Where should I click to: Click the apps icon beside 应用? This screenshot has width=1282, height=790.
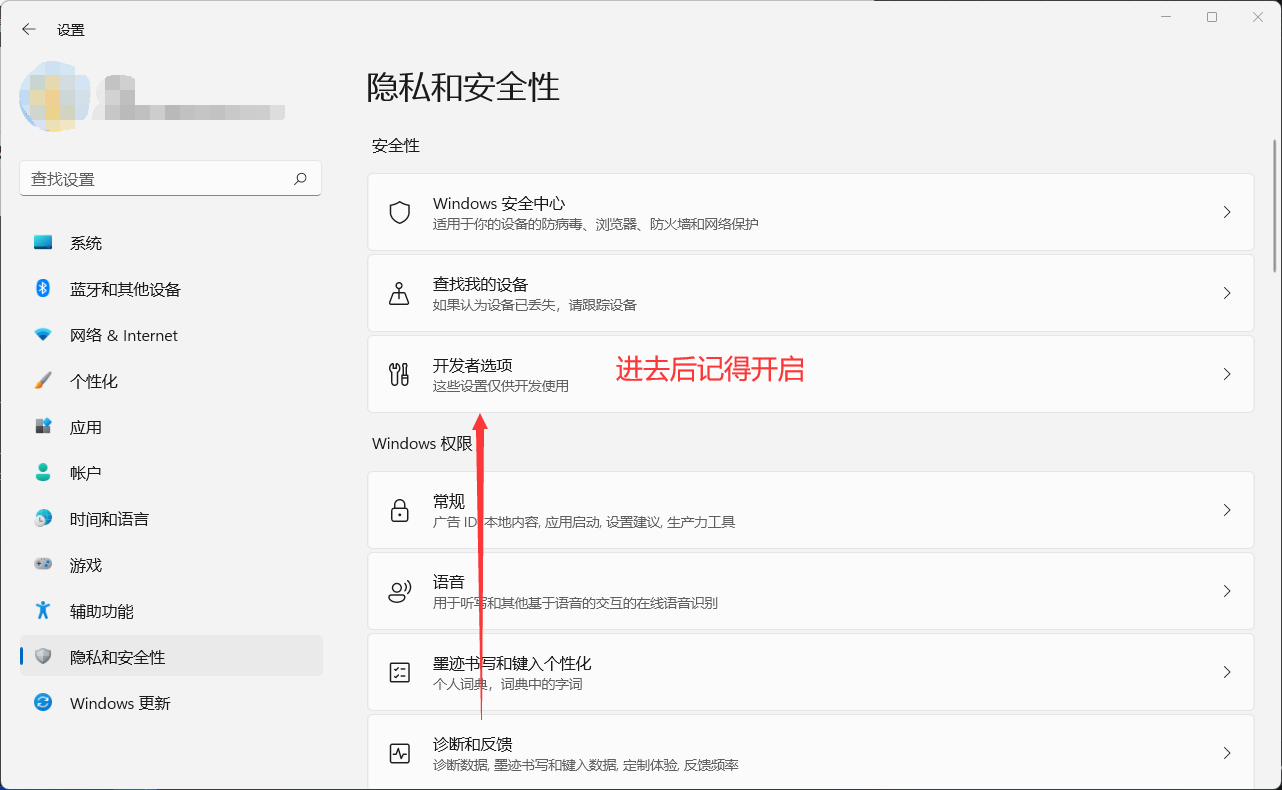point(43,427)
